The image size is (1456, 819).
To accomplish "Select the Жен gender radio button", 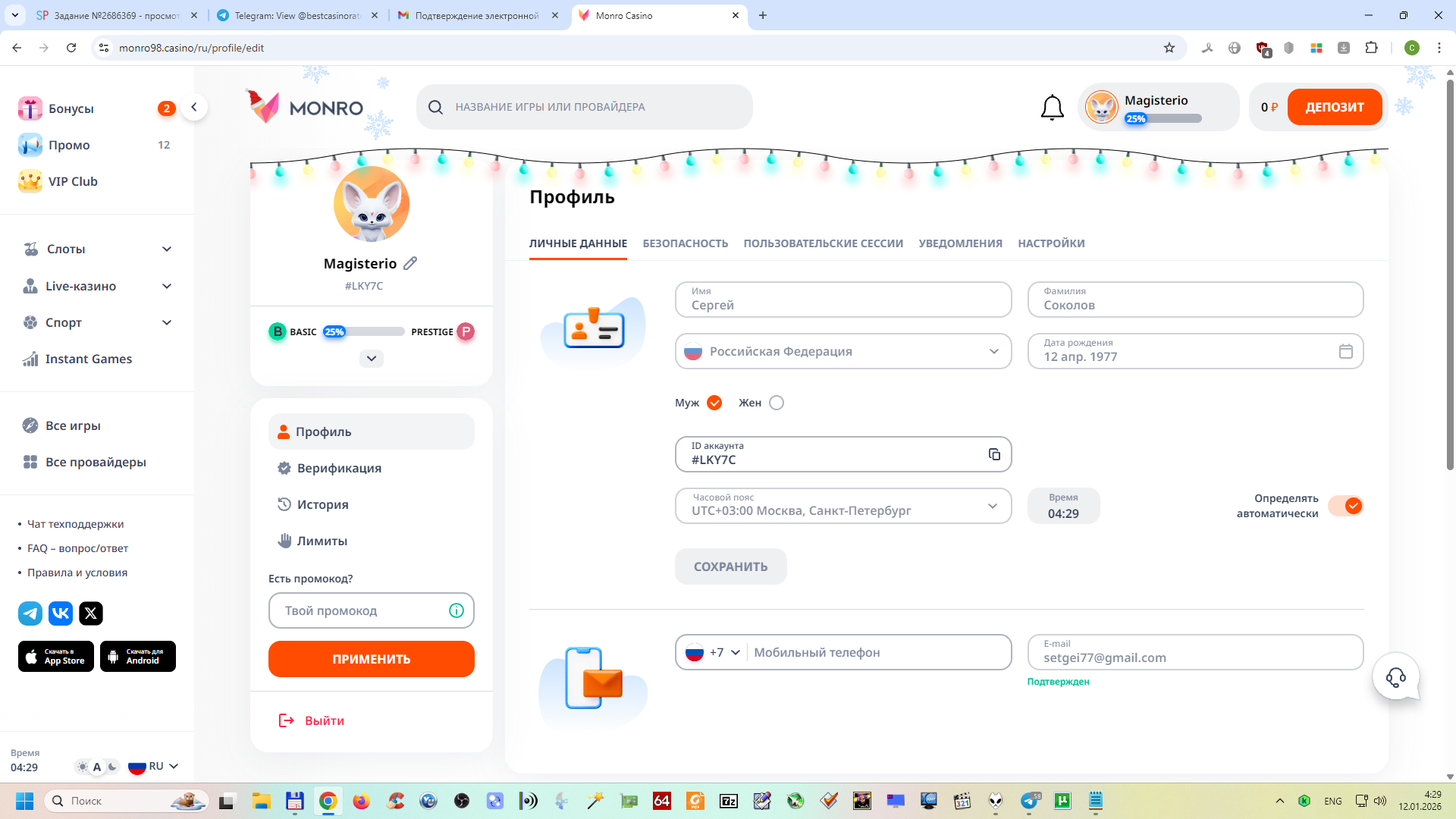I will tap(776, 403).
